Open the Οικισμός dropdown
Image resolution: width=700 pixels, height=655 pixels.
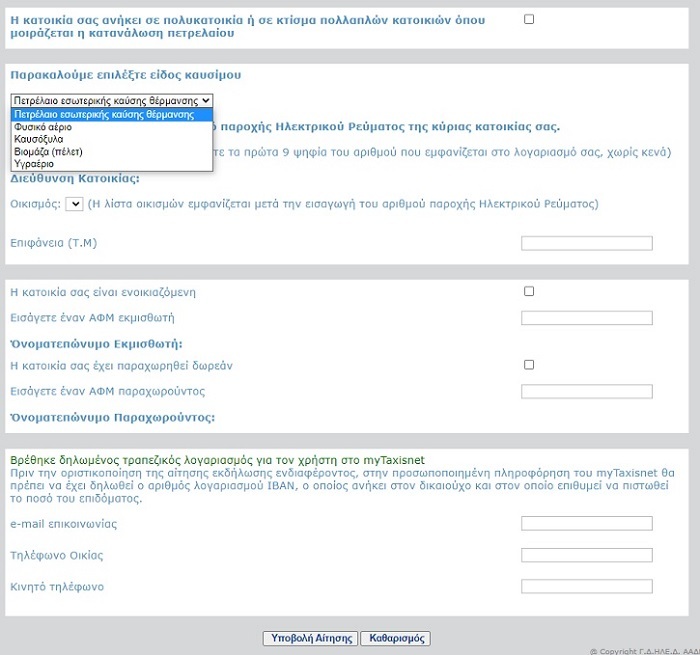(74, 204)
